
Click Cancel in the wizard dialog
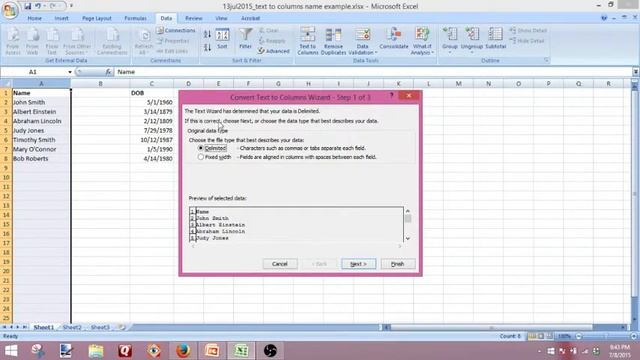point(280,264)
